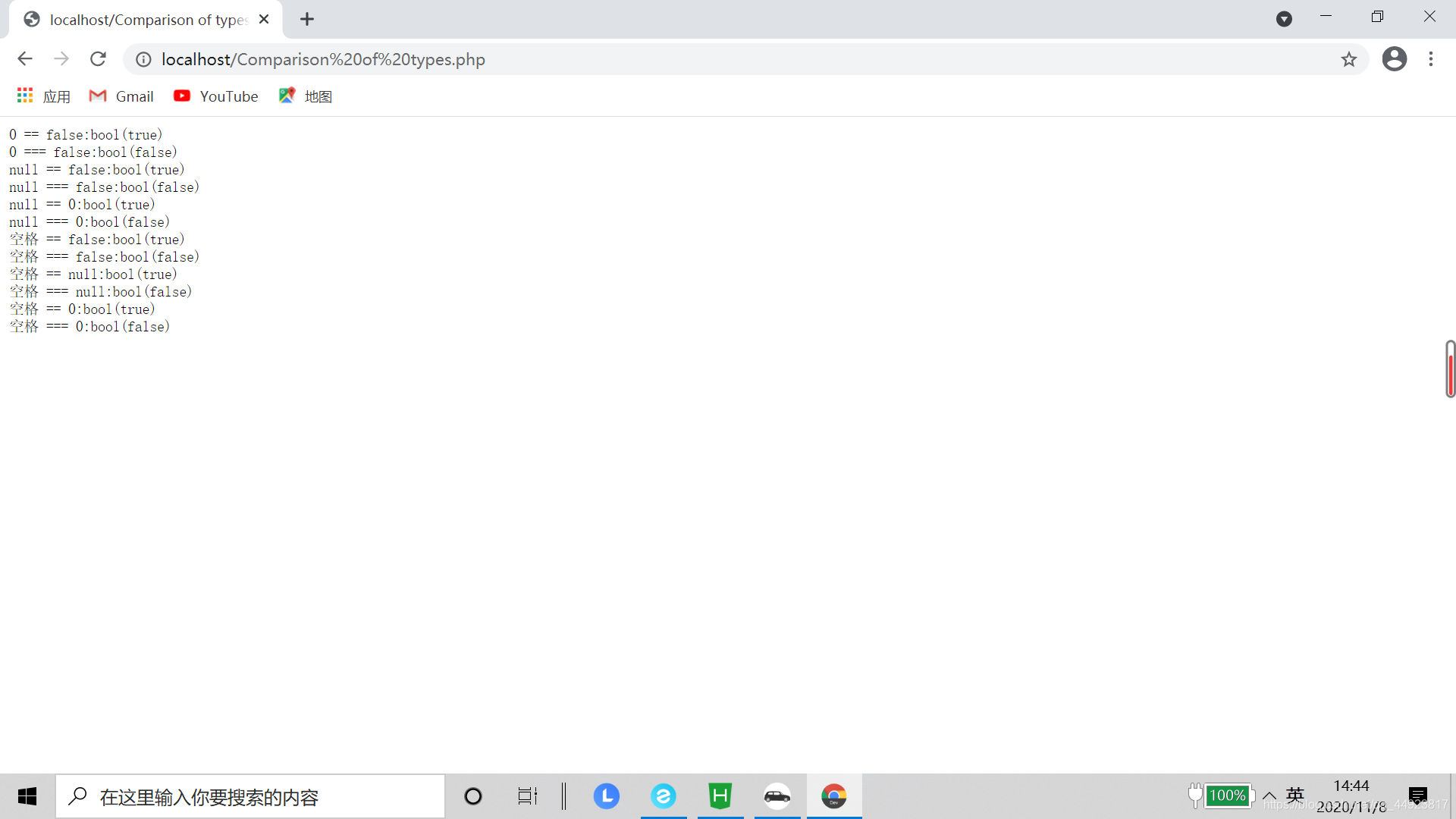Image resolution: width=1456 pixels, height=819 pixels.
Task: Open Task View on the taskbar
Action: click(x=527, y=796)
